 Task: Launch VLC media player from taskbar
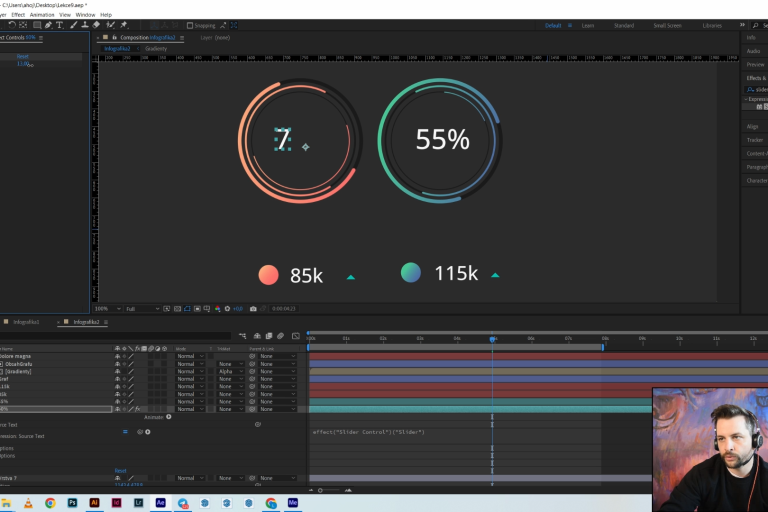click(29, 502)
